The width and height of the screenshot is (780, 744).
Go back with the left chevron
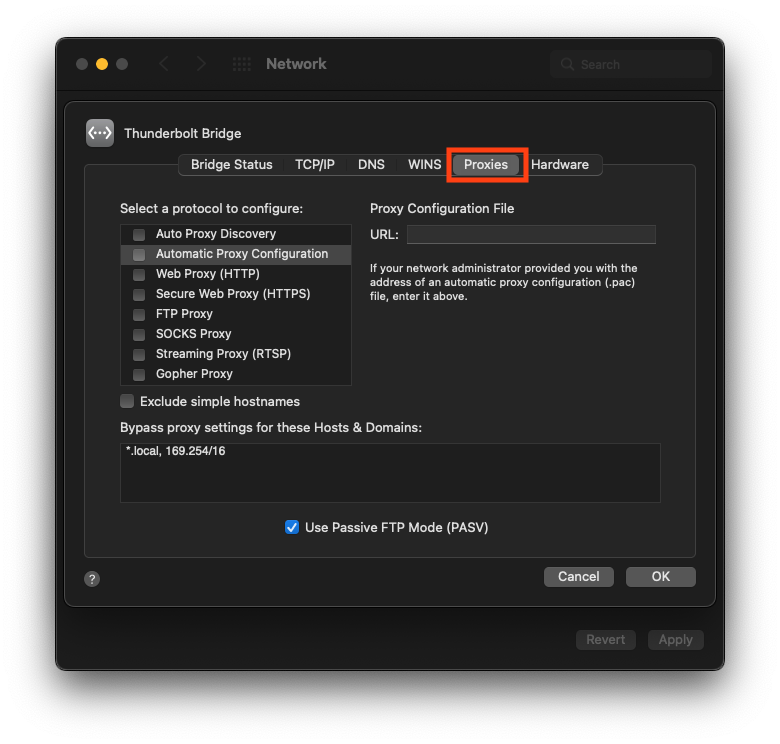coord(164,64)
